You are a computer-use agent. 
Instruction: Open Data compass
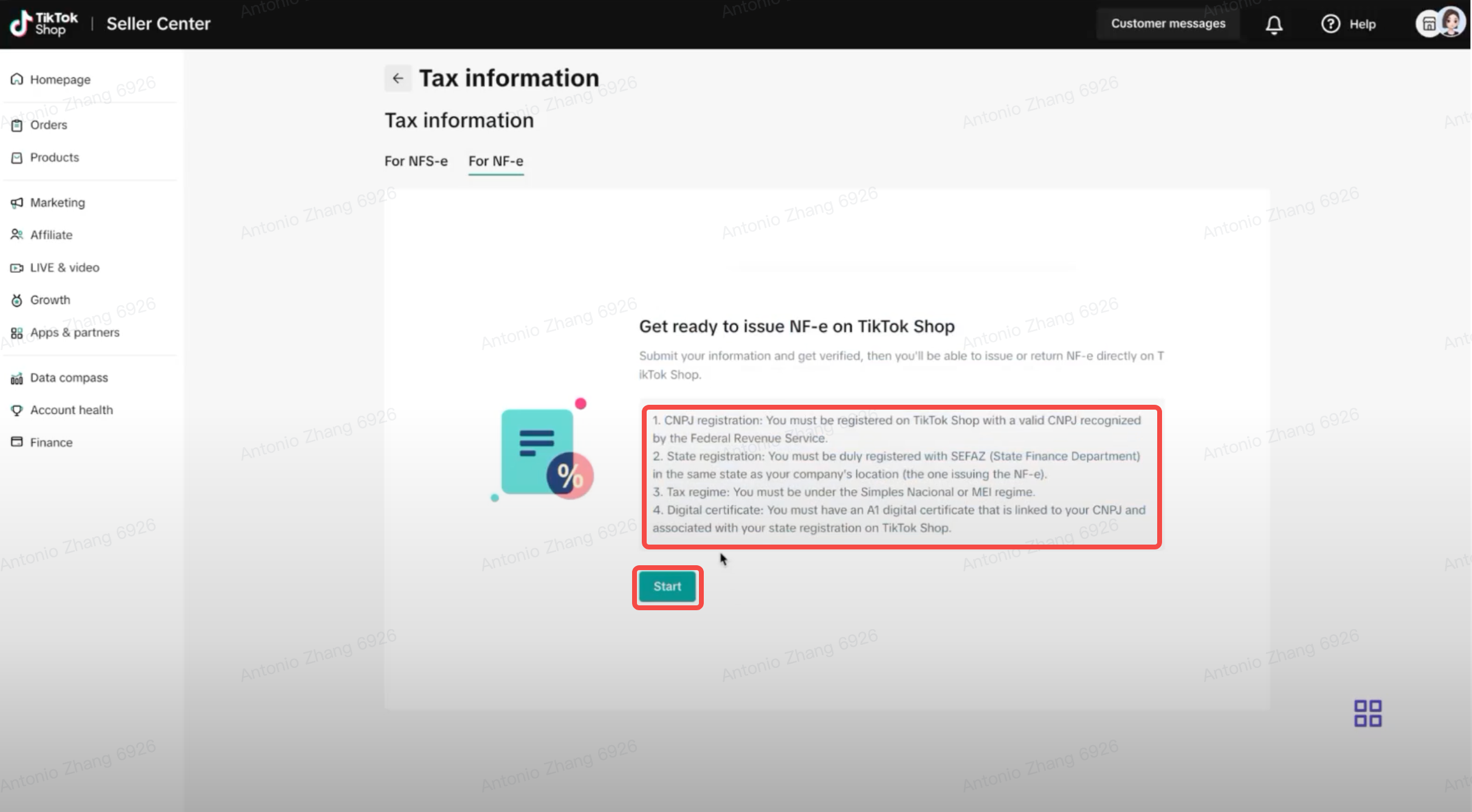69,377
